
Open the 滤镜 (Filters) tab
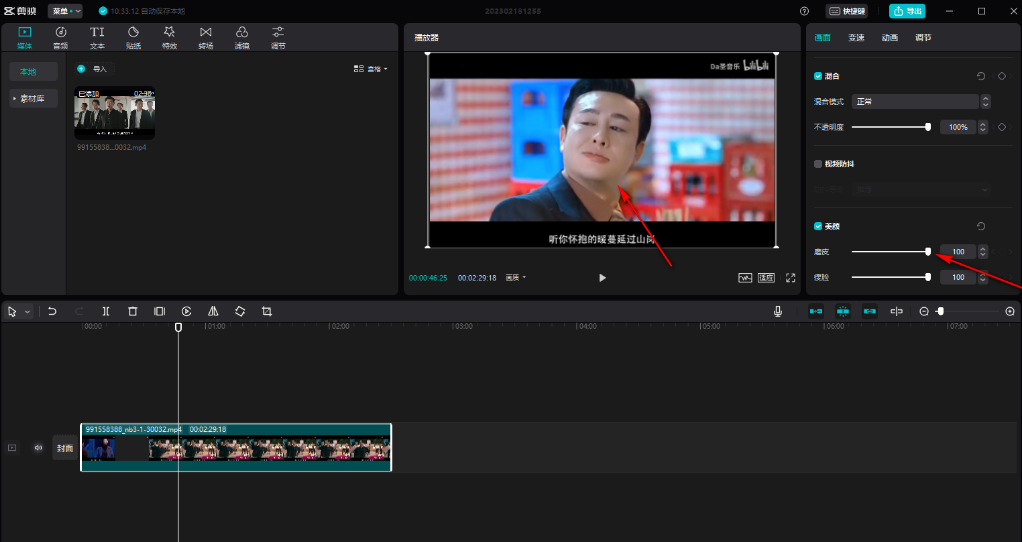pyautogui.click(x=242, y=38)
